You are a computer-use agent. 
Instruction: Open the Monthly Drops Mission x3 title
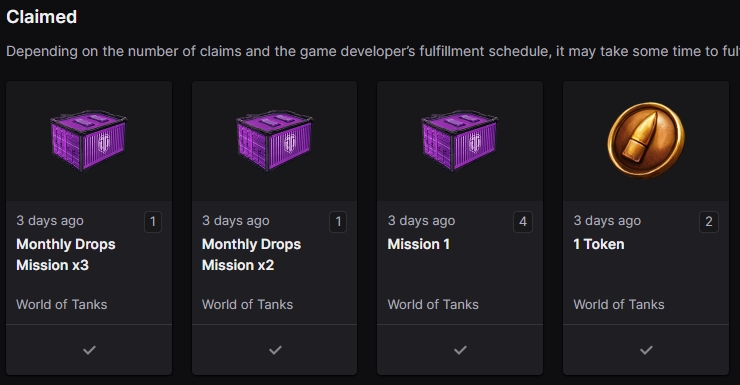click(66, 255)
